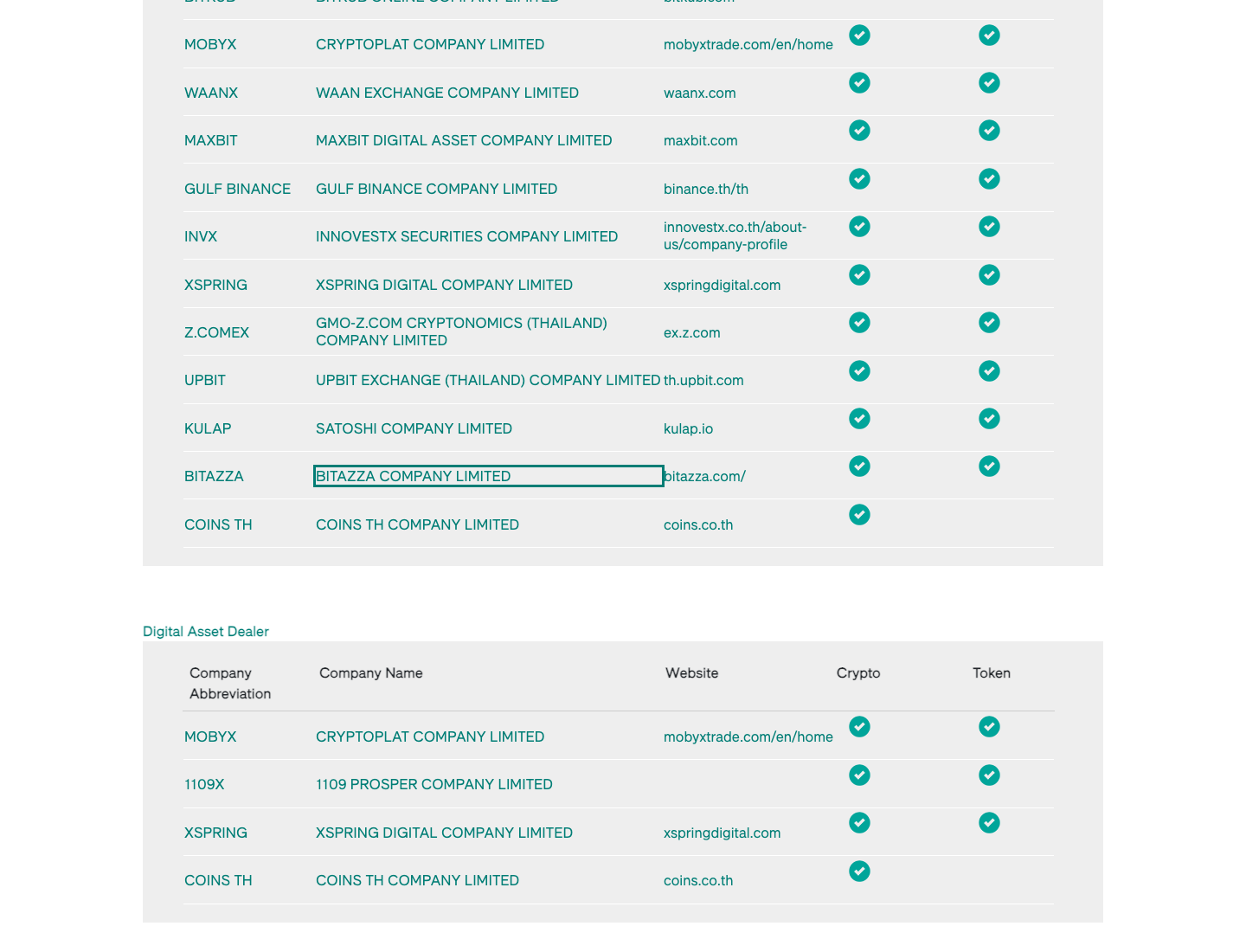
Task: Click the Digital Asset Dealer heading
Action: [x=206, y=631]
